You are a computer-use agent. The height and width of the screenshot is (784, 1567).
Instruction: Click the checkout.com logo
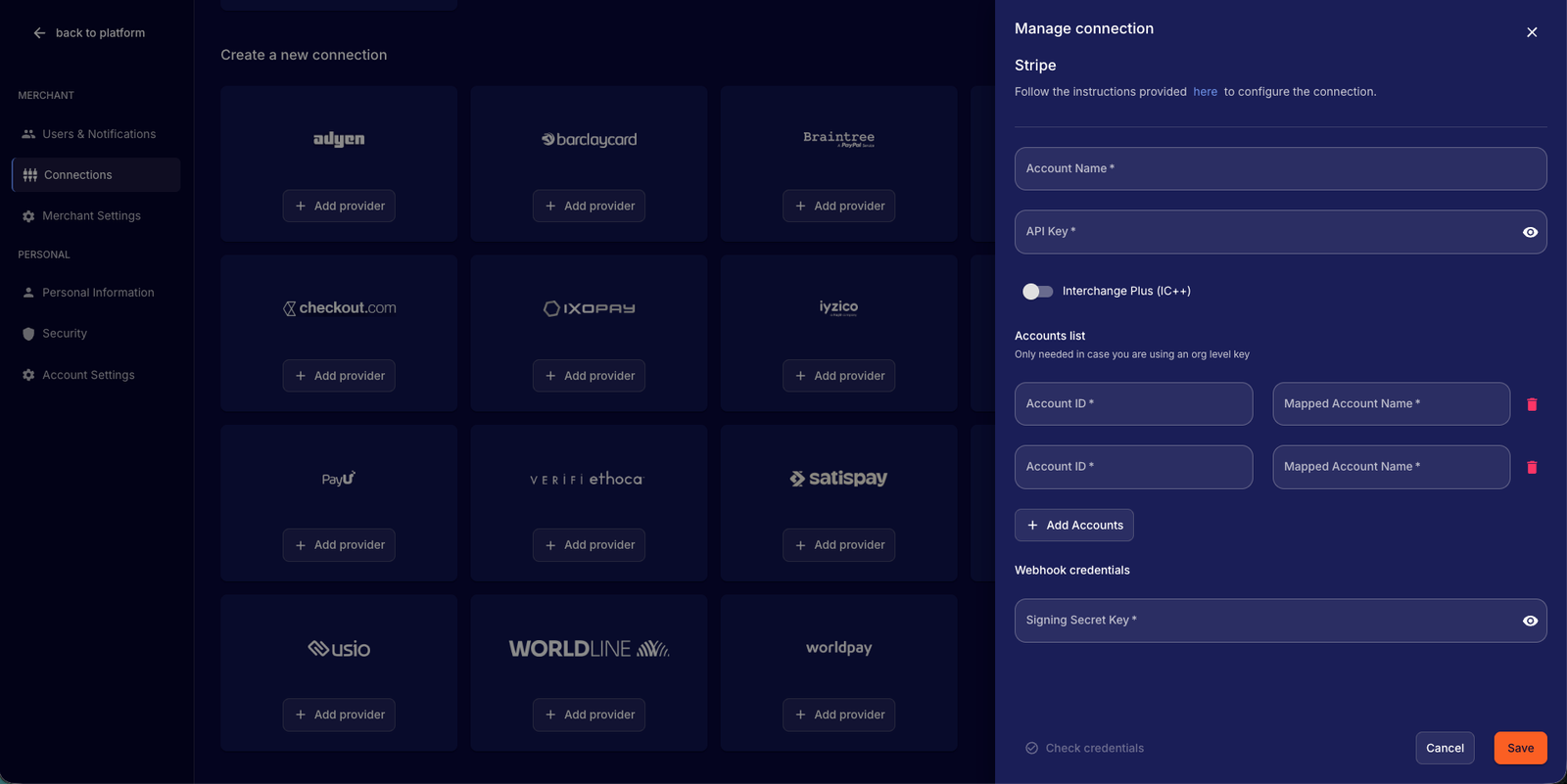340,308
